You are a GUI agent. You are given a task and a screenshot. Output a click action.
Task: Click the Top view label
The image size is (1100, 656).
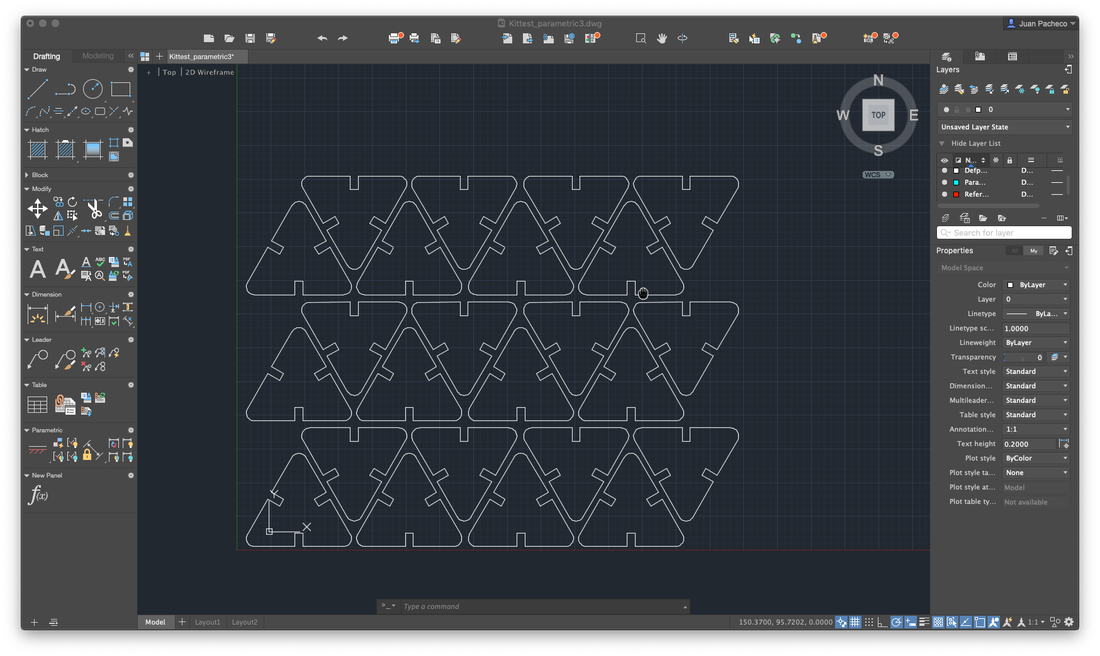pyautogui.click(x=169, y=72)
